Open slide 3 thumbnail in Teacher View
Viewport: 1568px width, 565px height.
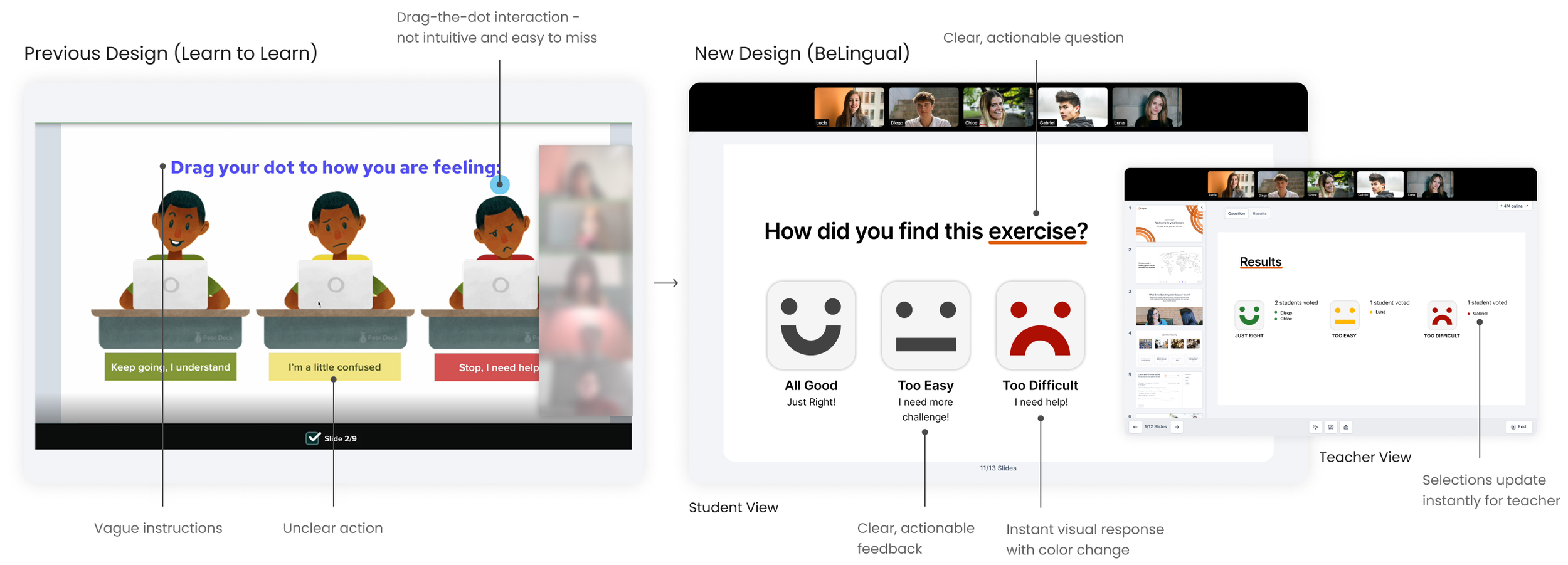coord(1169,307)
